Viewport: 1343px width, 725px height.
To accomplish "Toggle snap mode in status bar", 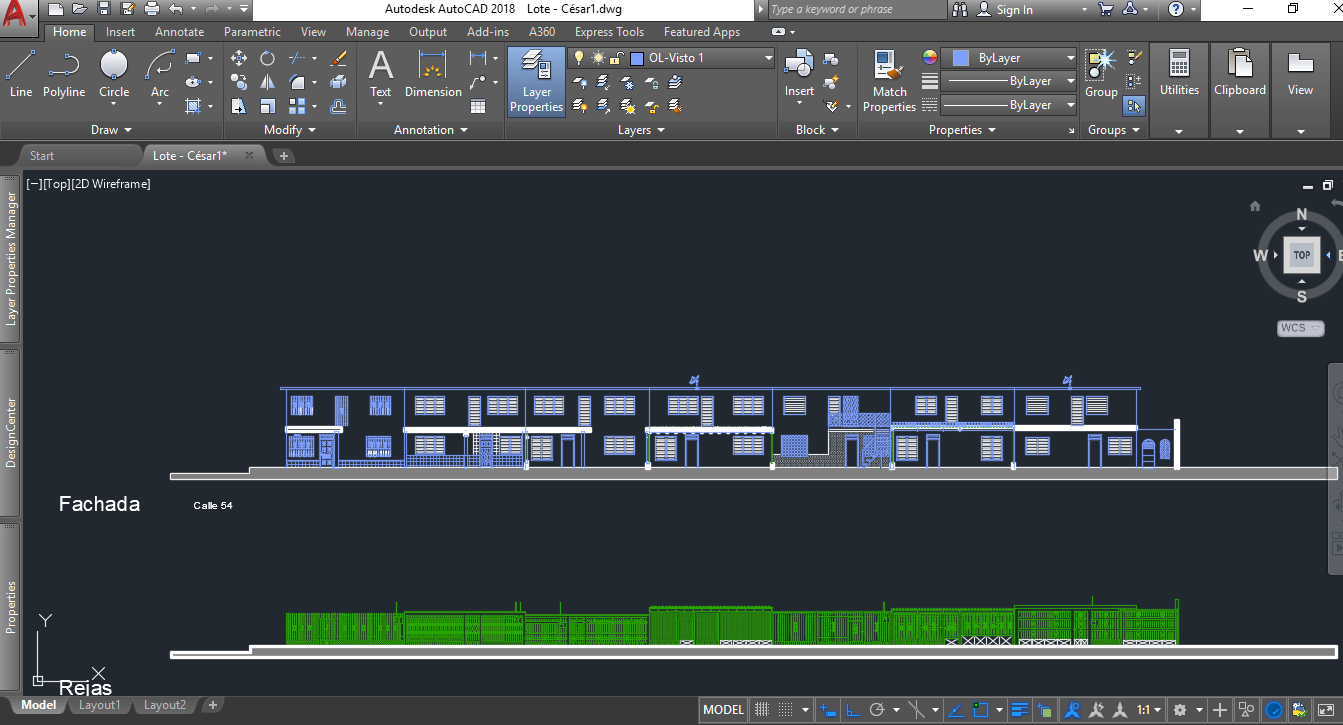I will click(786, 710).
